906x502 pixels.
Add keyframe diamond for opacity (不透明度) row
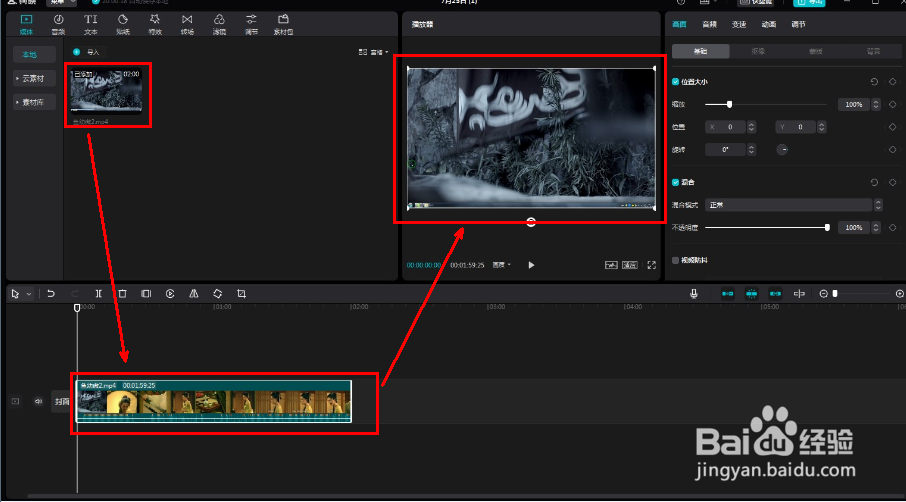(893, 228)
